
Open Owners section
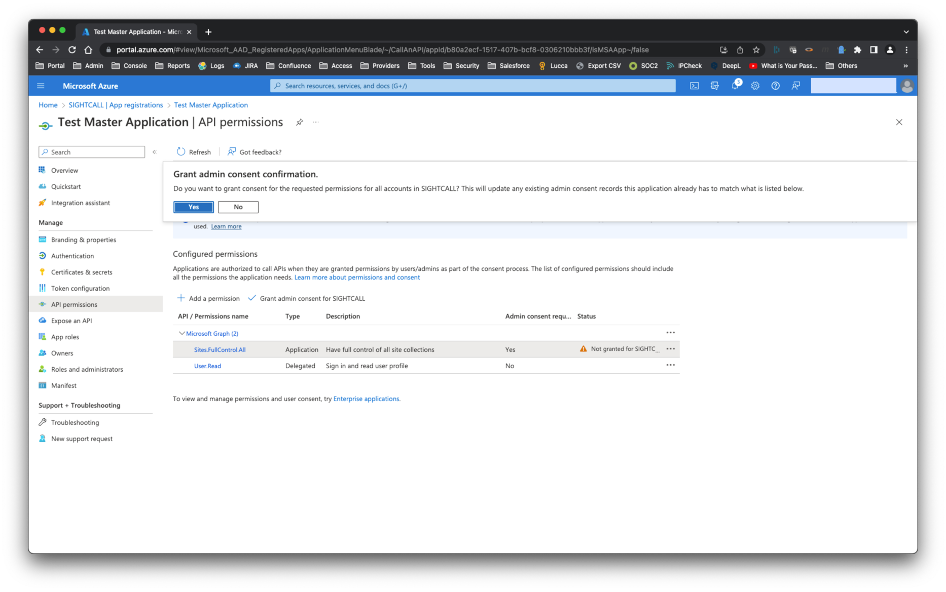point(62,353)
